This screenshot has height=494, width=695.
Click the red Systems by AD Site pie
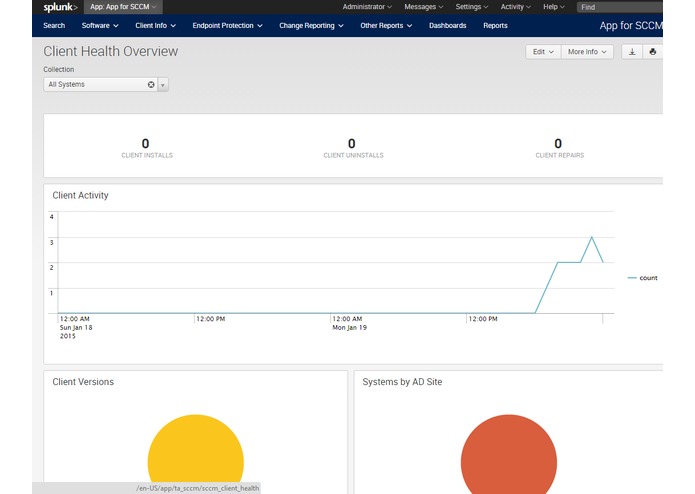(x=509, y=454)
